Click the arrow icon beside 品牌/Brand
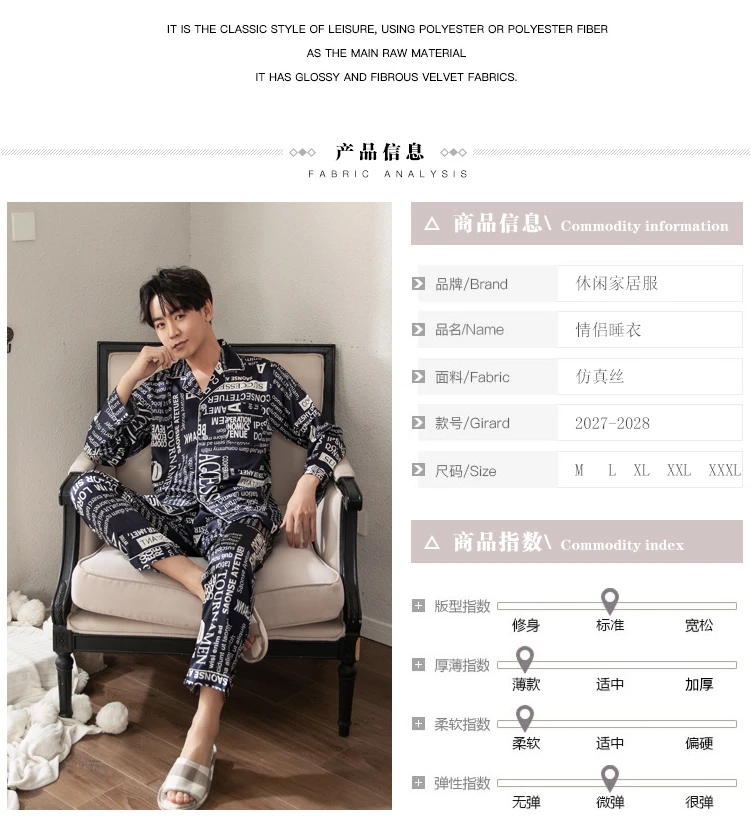 [x=418, y=284]
